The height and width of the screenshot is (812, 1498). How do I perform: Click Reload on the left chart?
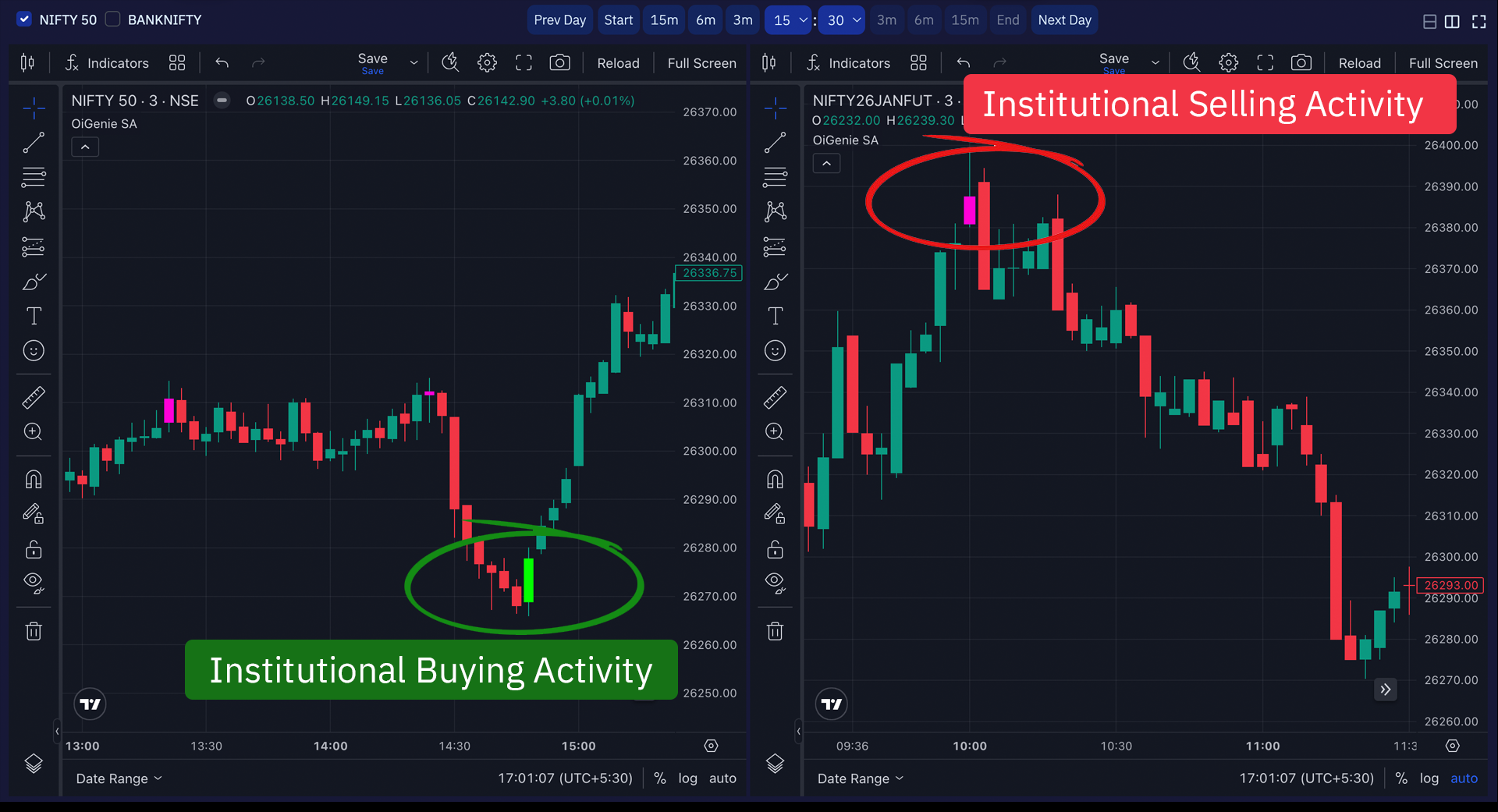[618, 63]
